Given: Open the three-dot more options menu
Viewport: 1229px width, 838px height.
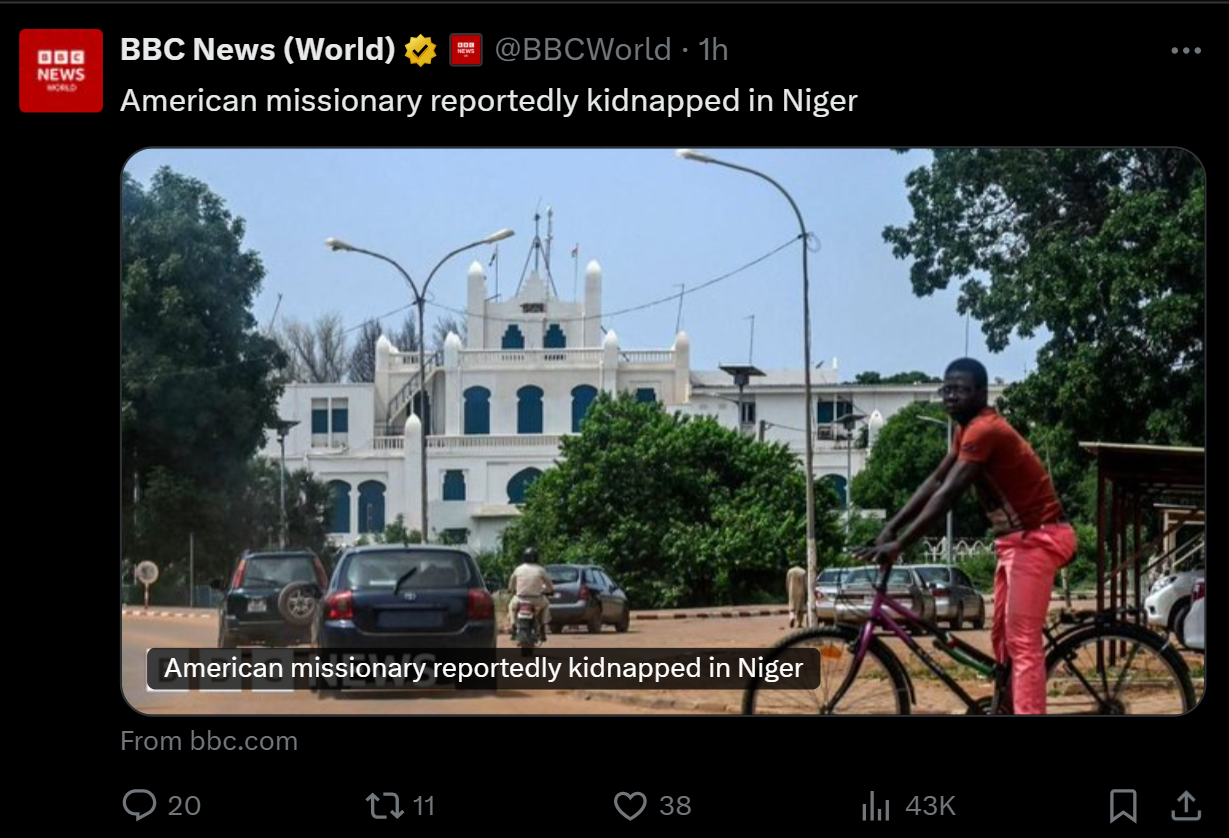Looking at the screenshot, I should pyautogui.click(x=1186, y=51).
